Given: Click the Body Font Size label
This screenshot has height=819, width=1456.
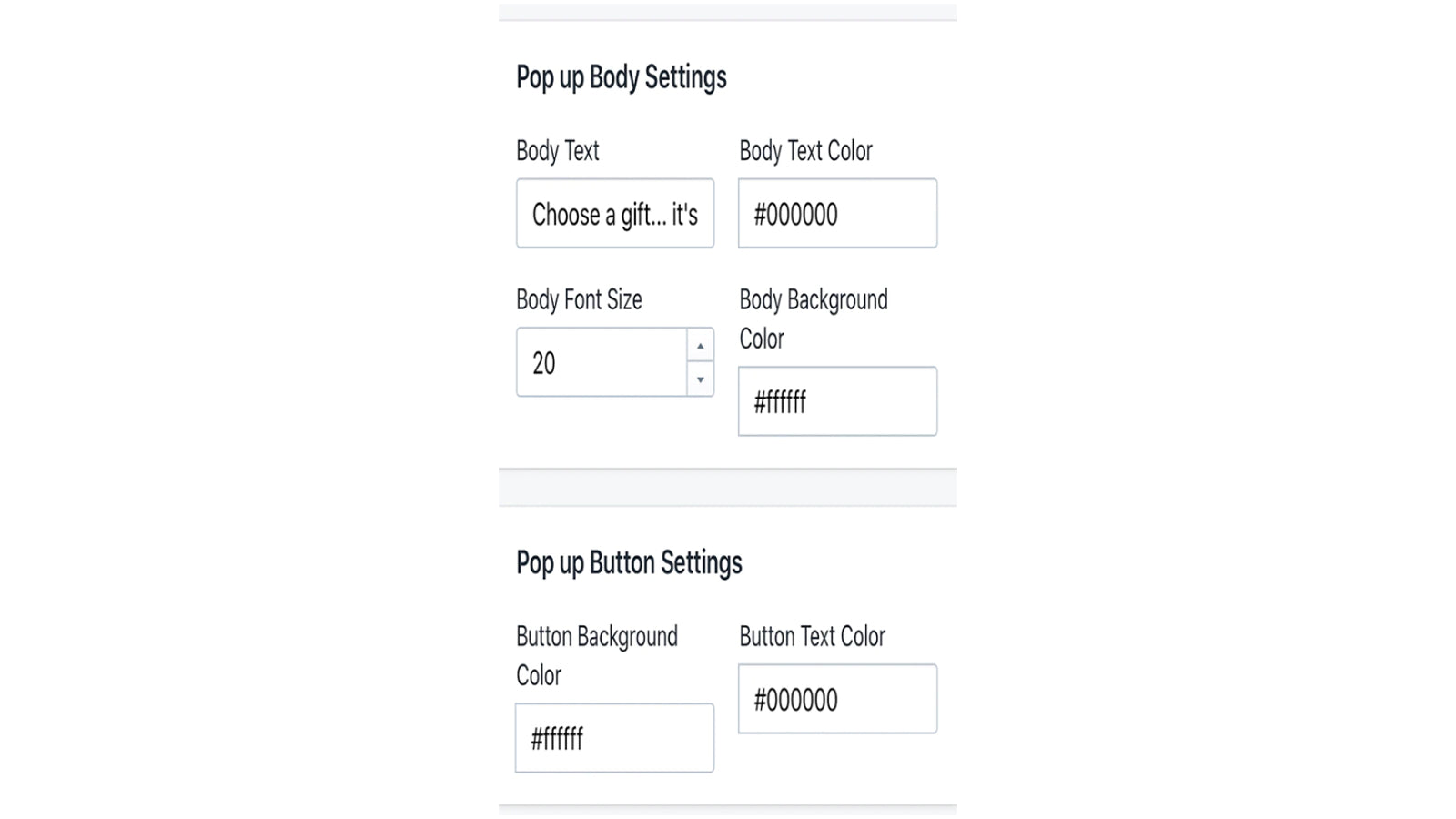Looking at the screenshot, I should click(579, 299).
